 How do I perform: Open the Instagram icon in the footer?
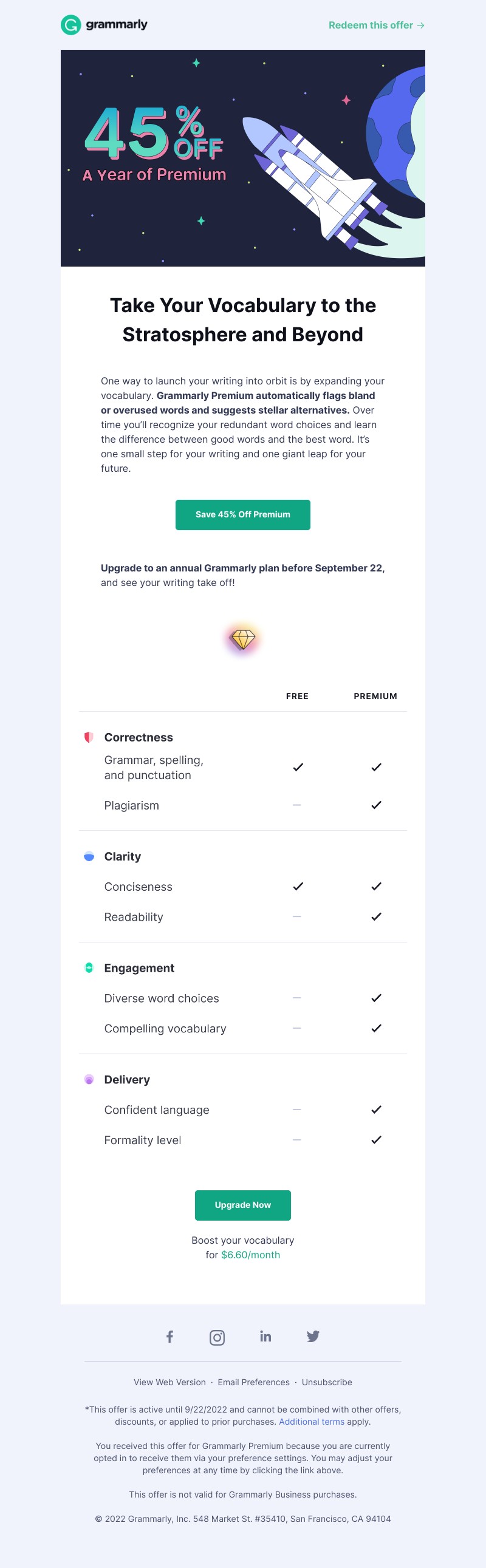coord(217,1337)
